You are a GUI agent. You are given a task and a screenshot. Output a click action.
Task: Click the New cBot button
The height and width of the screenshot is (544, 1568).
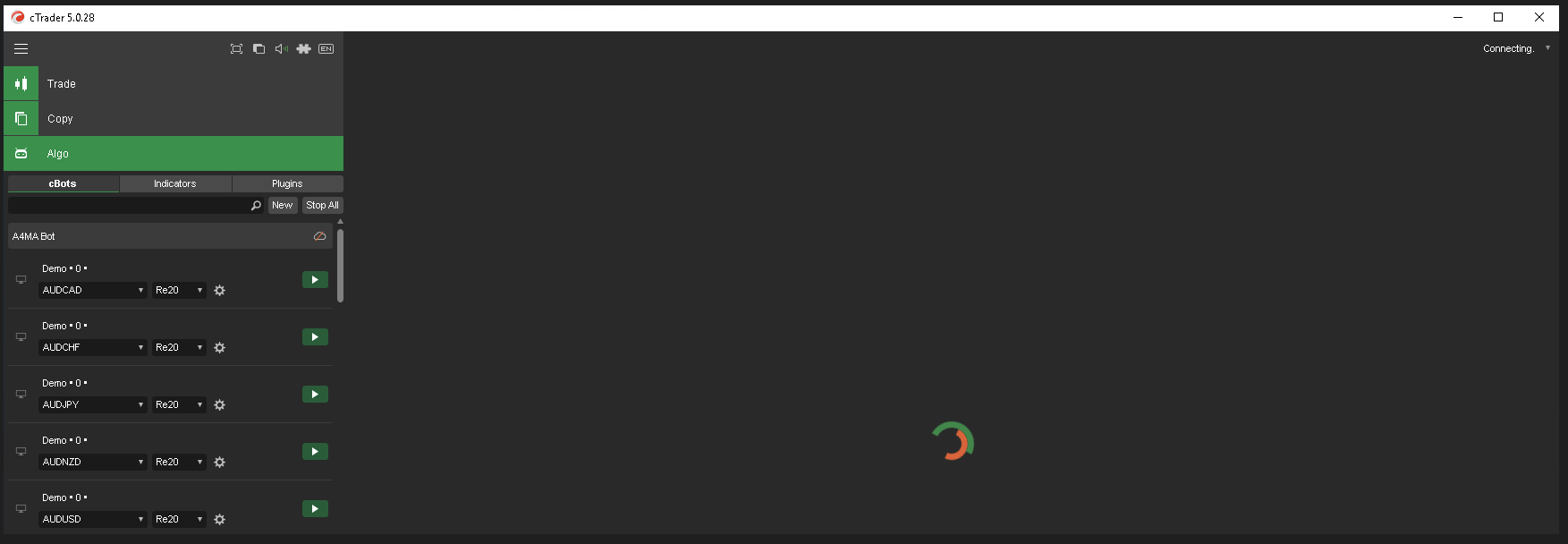(x=283, y=206)
